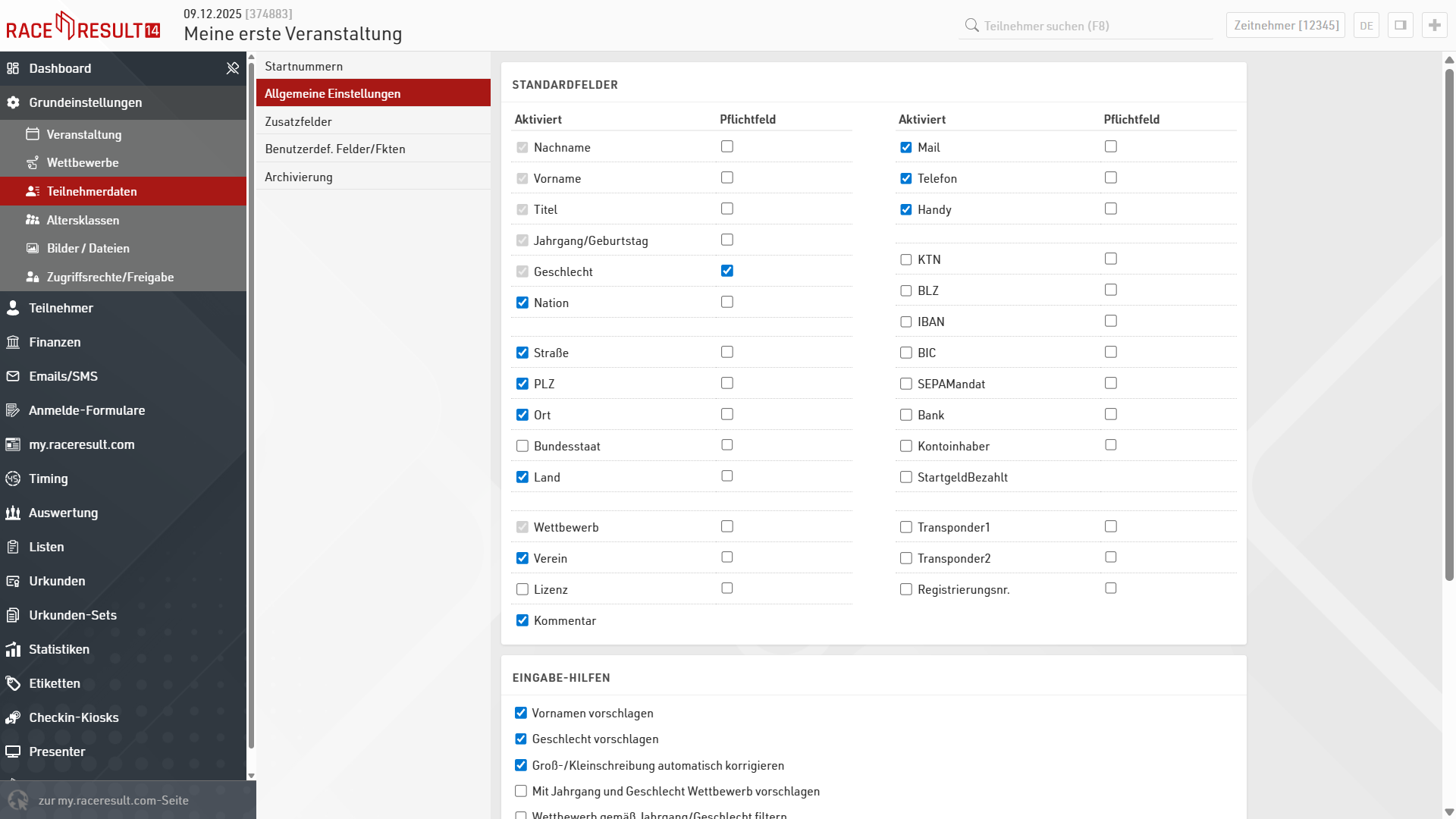Screen dimensions: 1456x819
Task: Click the Etiketten tag icon
Action: tap(13, 683)
